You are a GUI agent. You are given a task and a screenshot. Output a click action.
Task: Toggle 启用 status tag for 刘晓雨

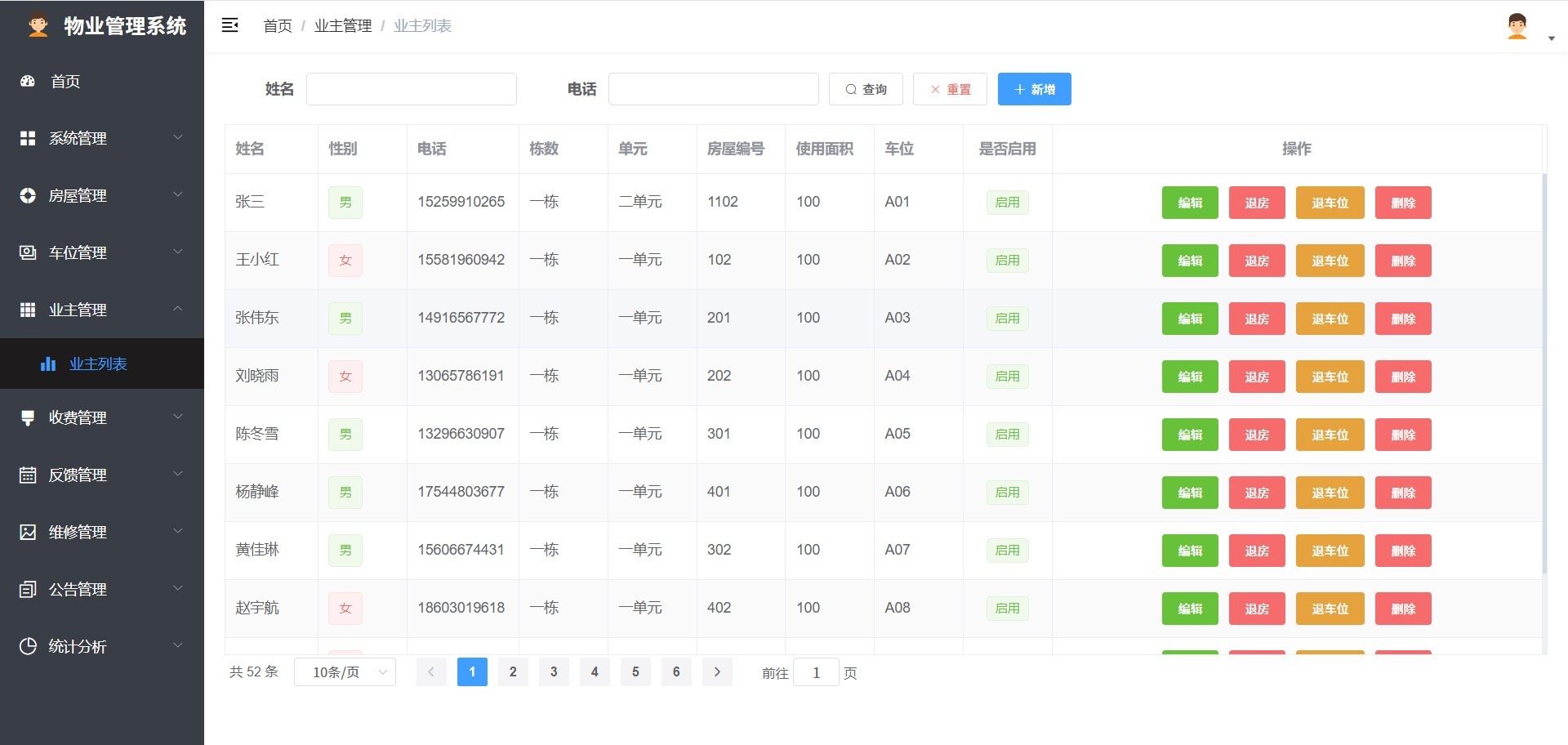[x=1007, y=377]
